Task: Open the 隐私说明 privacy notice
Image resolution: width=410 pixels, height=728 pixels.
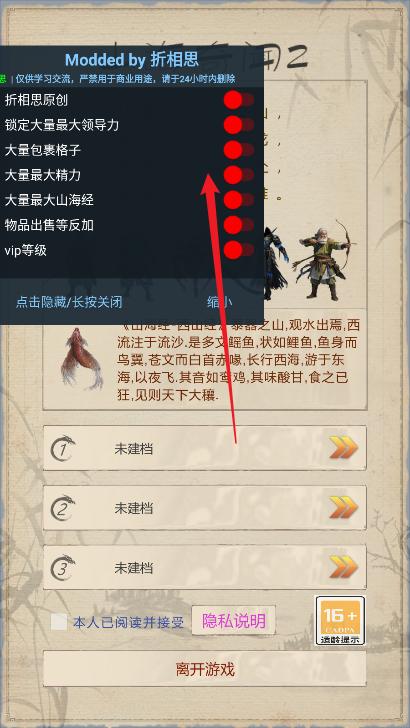Action: click(234, 621)
